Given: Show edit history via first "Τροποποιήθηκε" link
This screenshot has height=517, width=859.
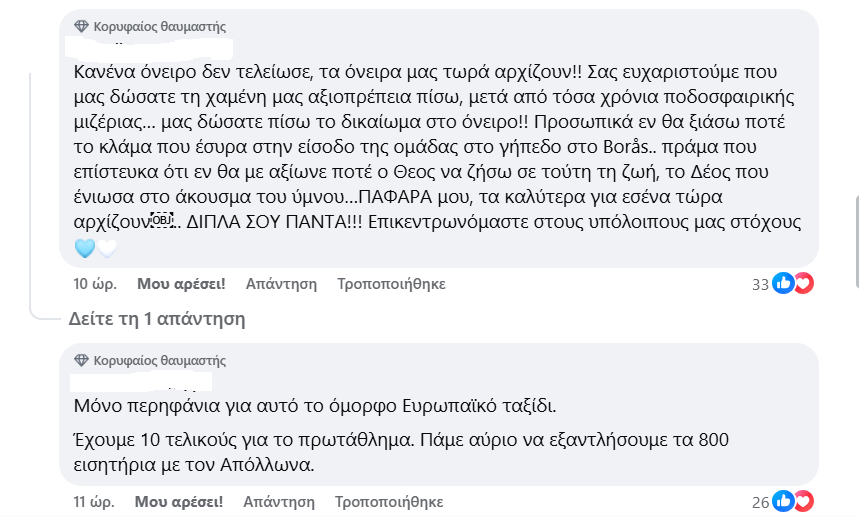Looking at the screenshot, I should coord(391,284).
